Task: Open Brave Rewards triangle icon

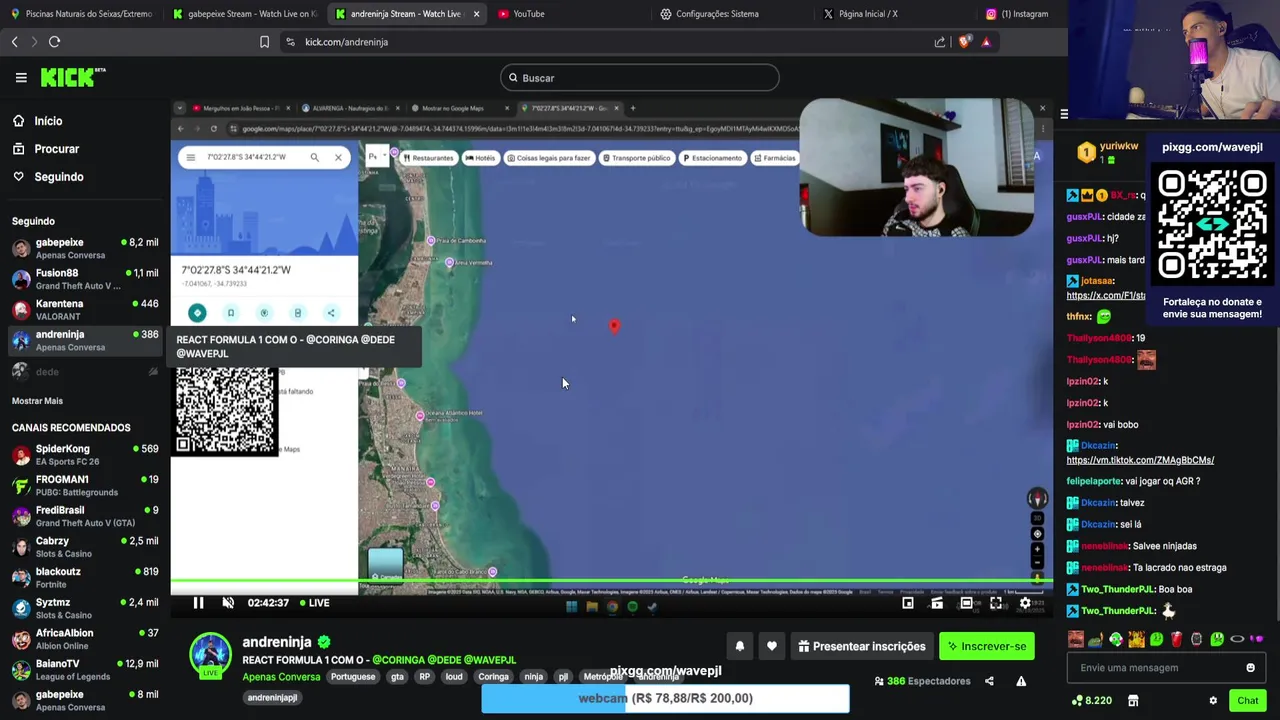Action: pos(986,42)
